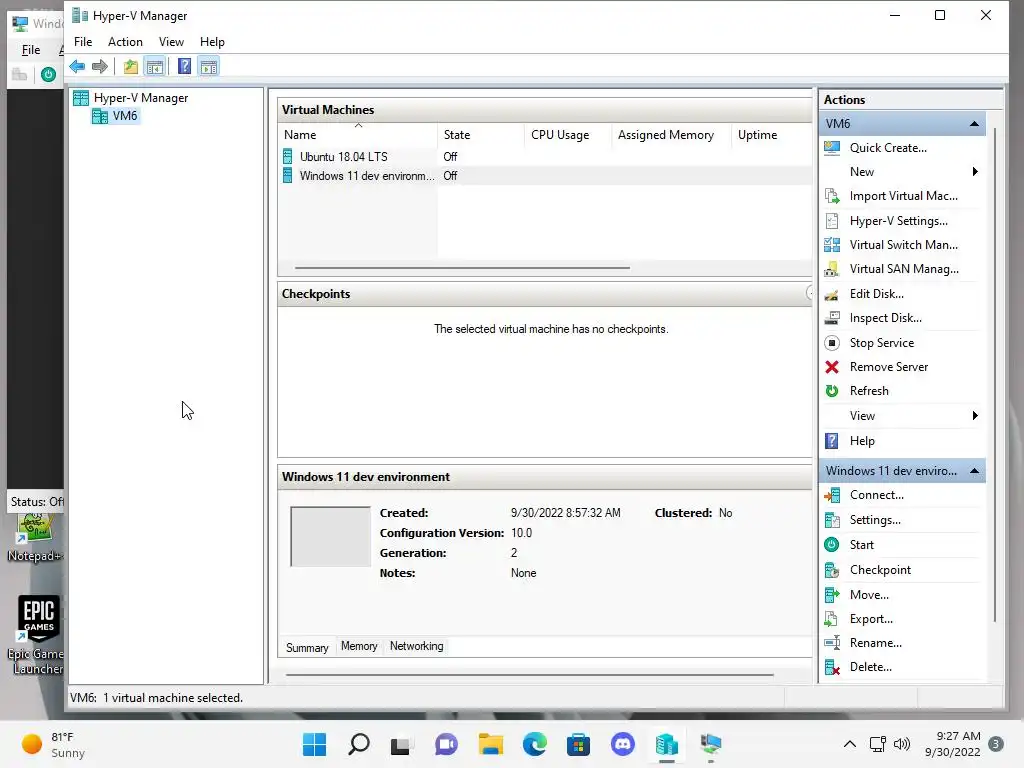Expand the View submenu arrow in Actions
This screenshot has height=768, width=1024.
[x=975, y=416]
